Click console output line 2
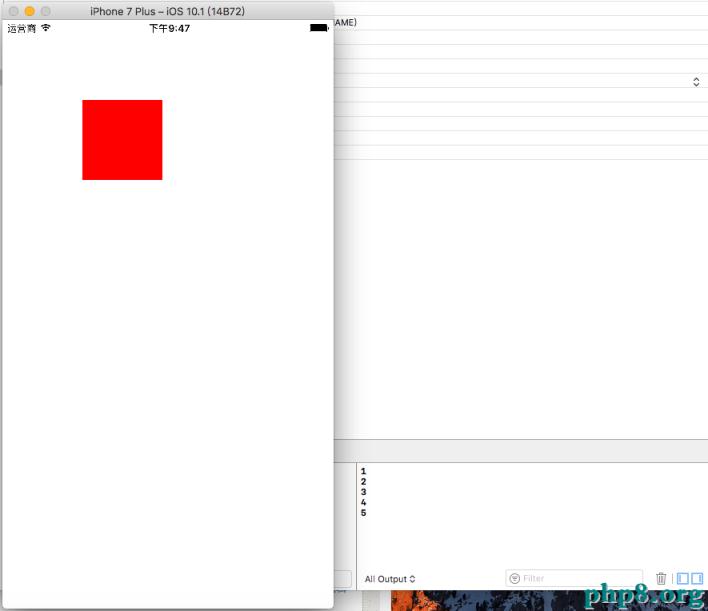 [363, 481]
